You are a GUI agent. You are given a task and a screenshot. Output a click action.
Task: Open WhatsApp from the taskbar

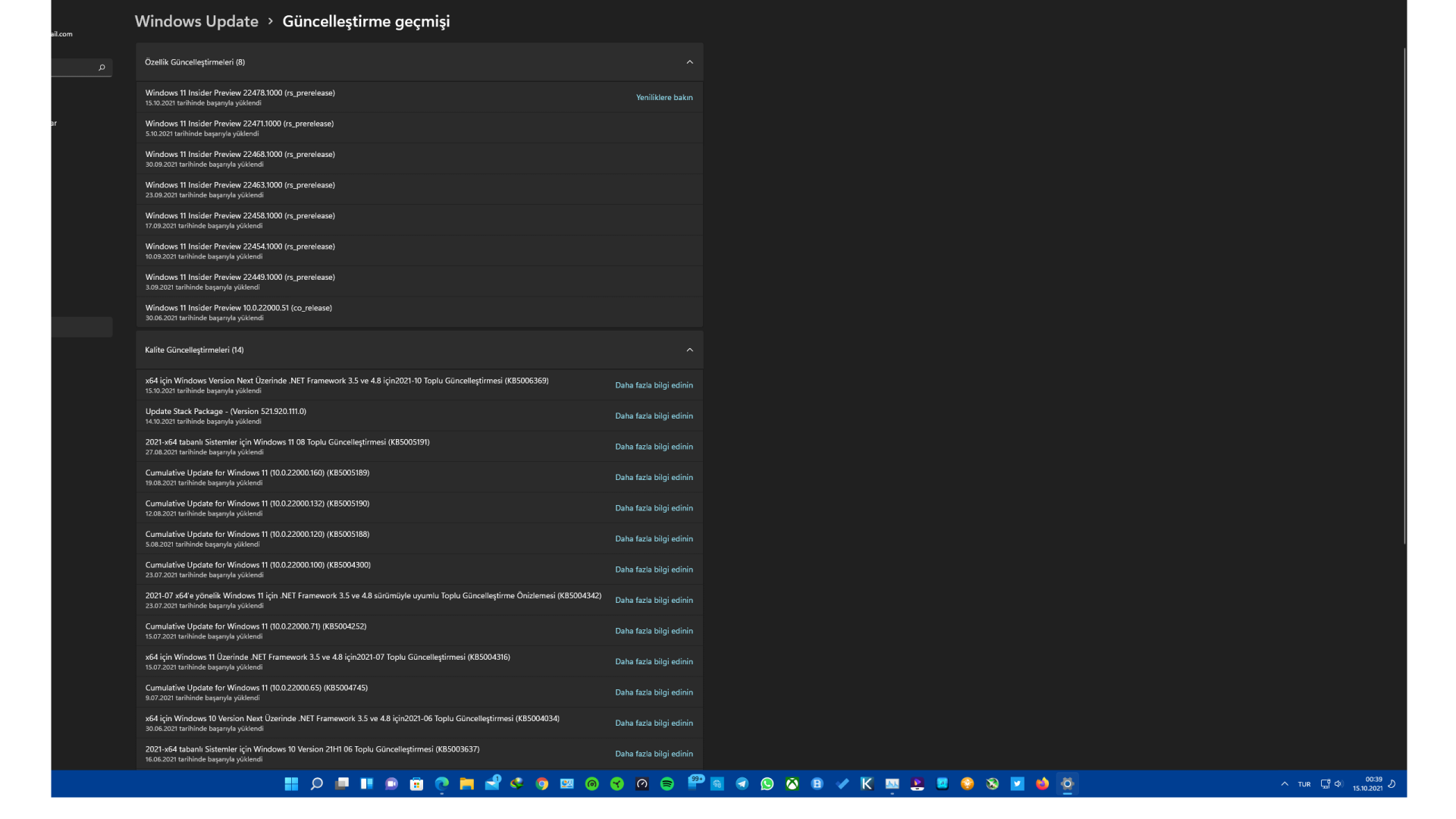pos(767,784)
